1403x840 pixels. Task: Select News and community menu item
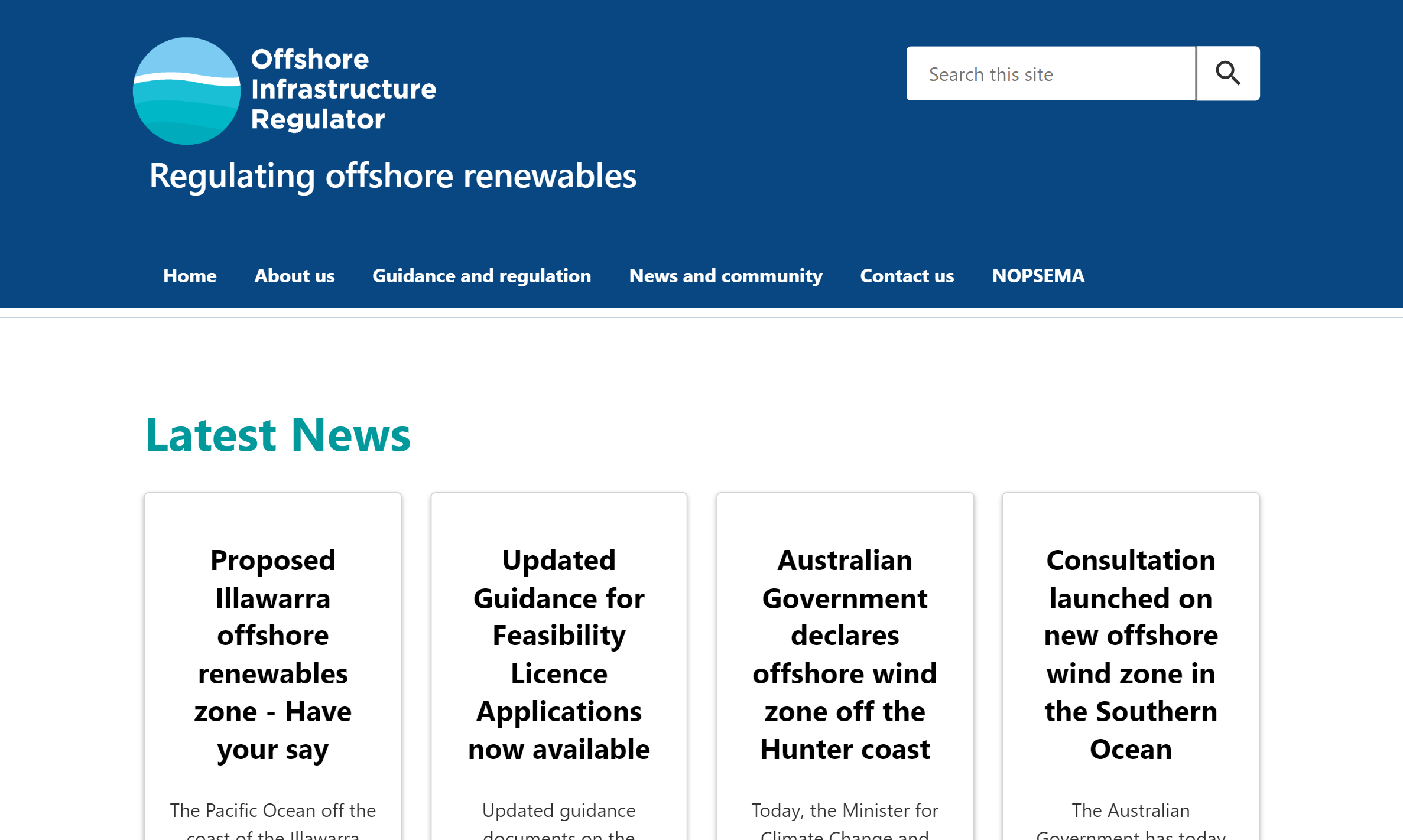(725, 276)
